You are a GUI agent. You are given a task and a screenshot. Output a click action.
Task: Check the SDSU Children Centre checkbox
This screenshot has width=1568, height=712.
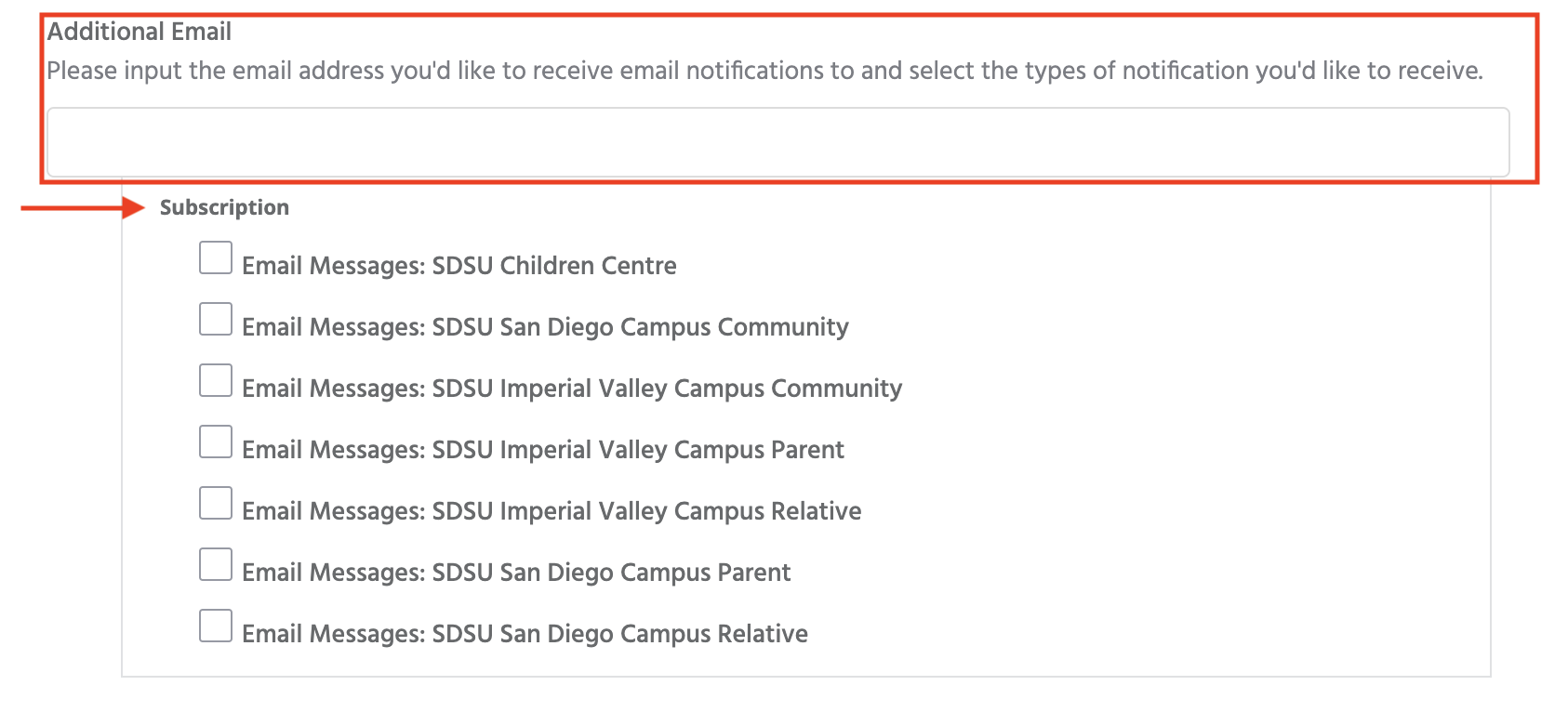[x=216, y=258]
